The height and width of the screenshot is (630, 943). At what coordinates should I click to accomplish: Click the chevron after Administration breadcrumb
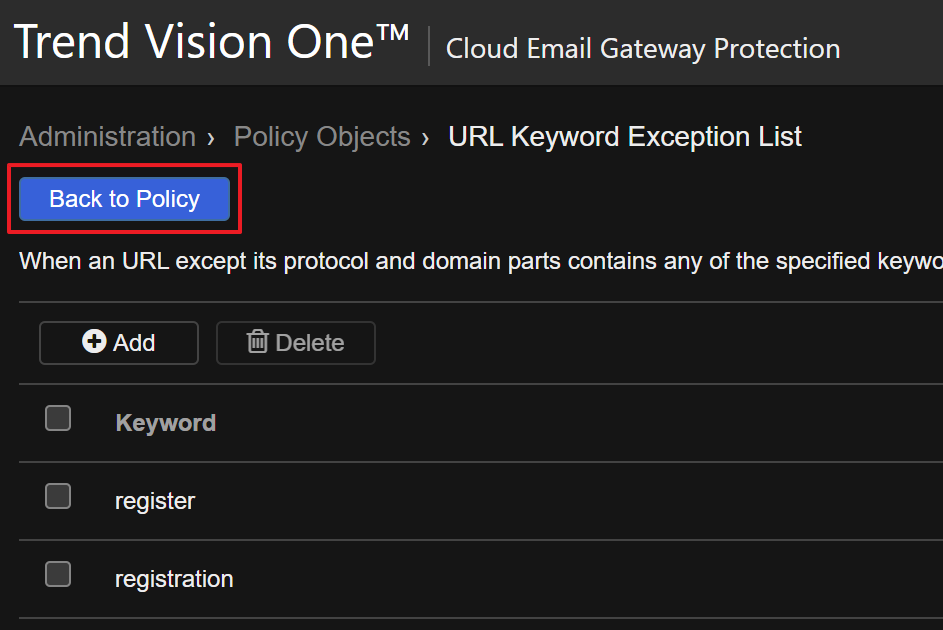click(211, 137)
